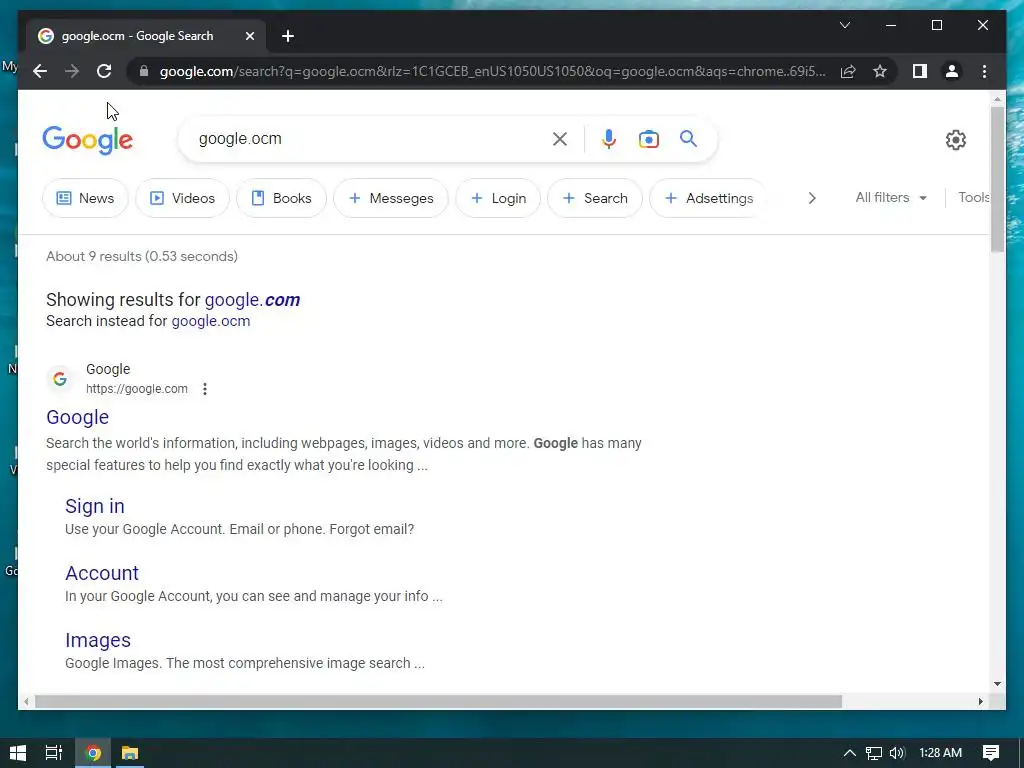Click the vertical scrollbar thumb
The image size is (1024, 768).
coord(997,179)
